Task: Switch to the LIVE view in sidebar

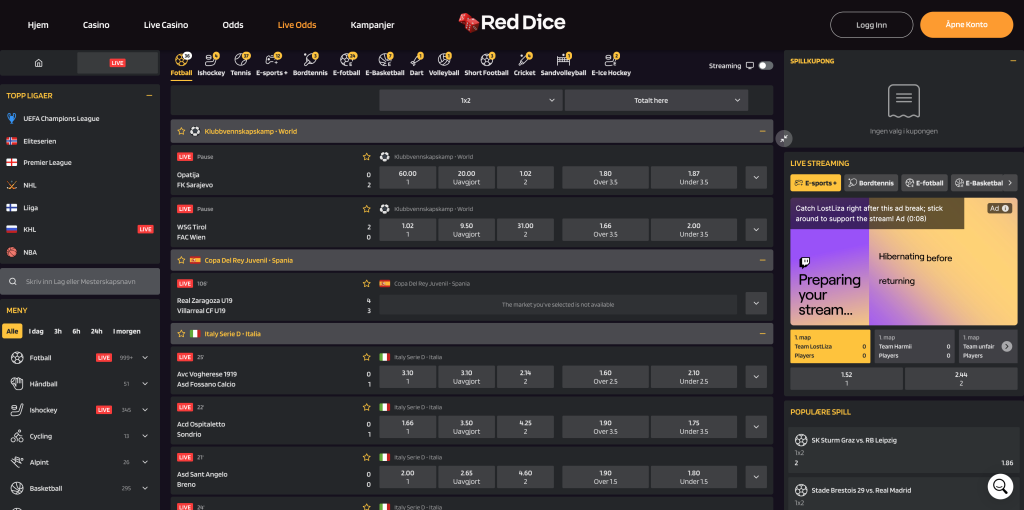Action: pos(118,63)
